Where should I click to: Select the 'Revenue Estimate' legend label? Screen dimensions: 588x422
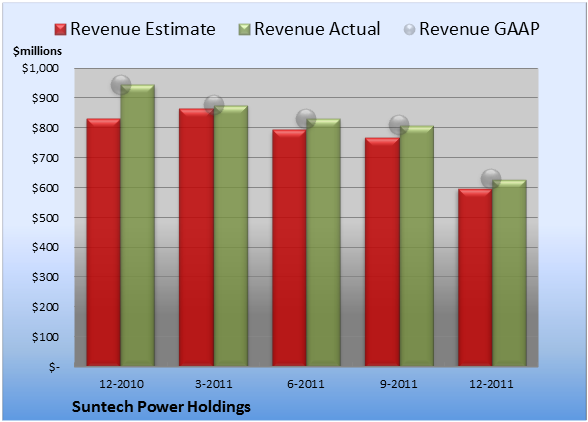click(x=143, y=29)
